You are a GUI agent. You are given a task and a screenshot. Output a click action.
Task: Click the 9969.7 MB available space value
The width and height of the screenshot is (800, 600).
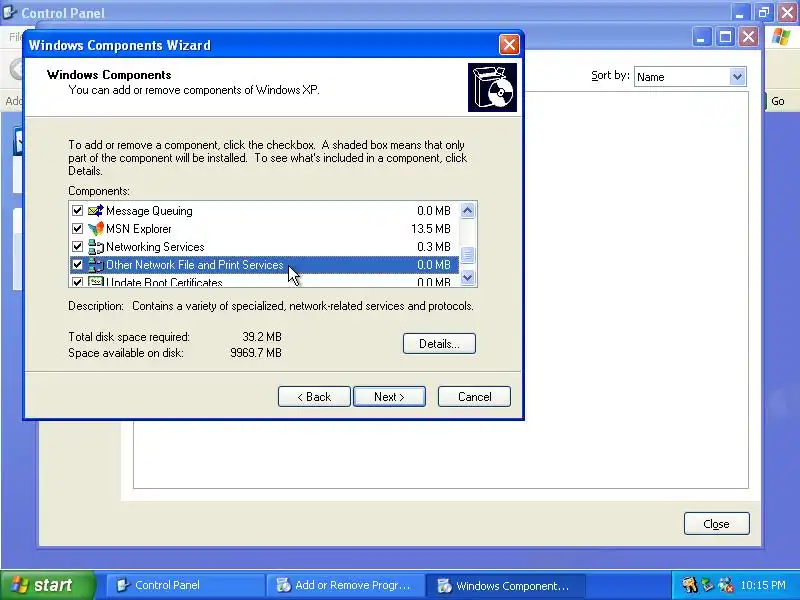[256, 353]
